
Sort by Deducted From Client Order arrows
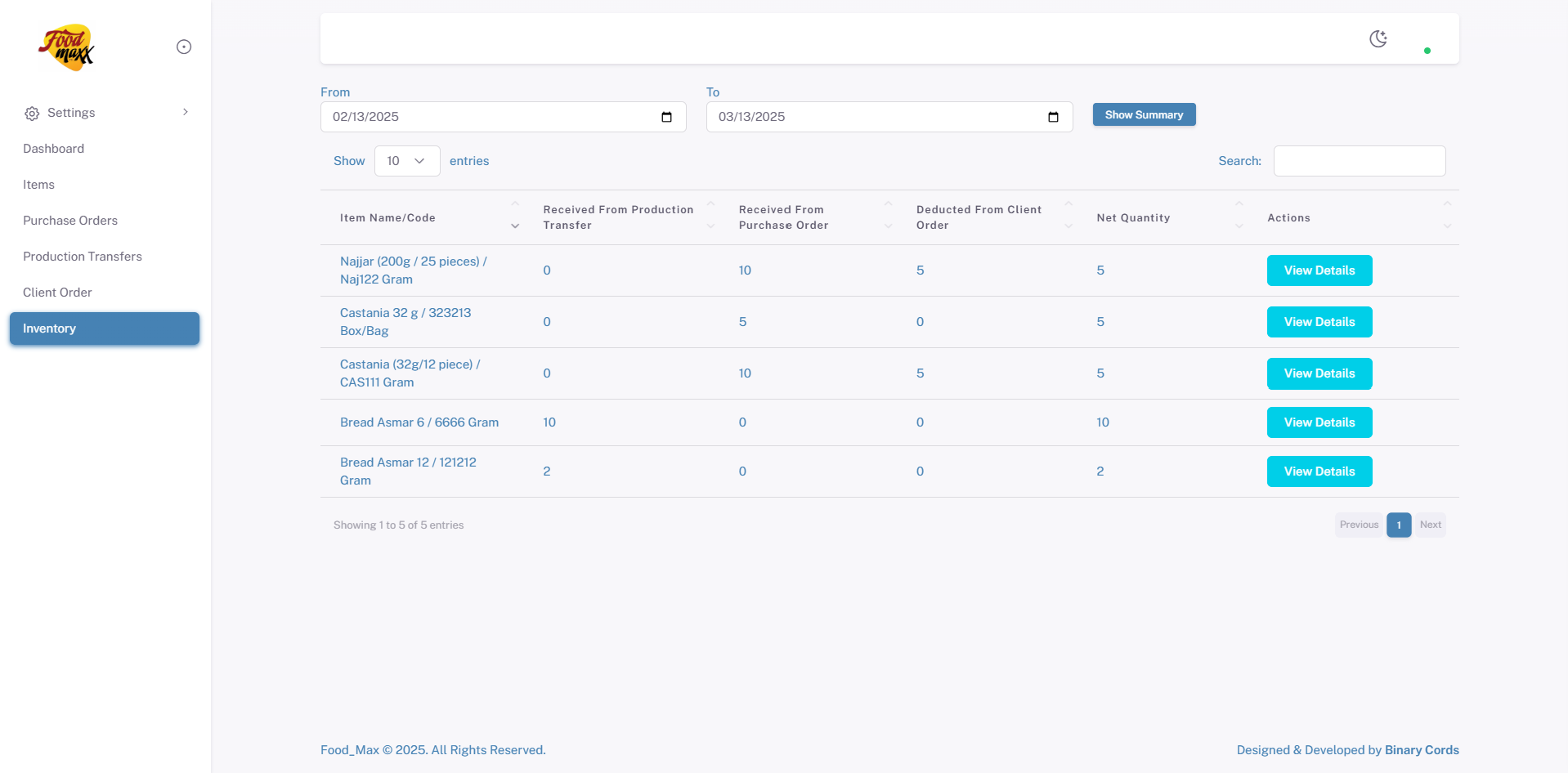click(1068, 217)
